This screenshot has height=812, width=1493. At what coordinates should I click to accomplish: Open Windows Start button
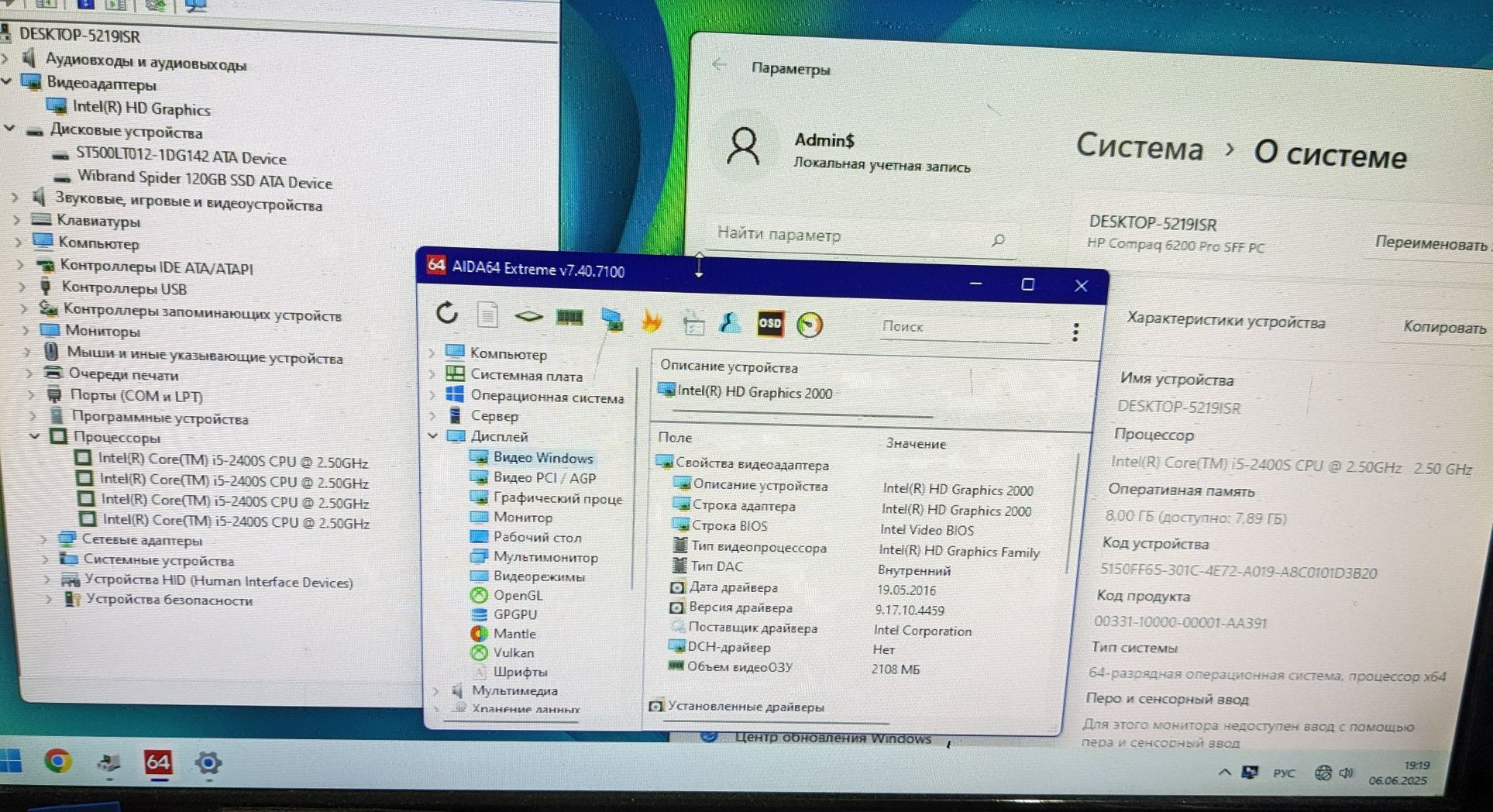pyautogui.click(x=9, y=761)
